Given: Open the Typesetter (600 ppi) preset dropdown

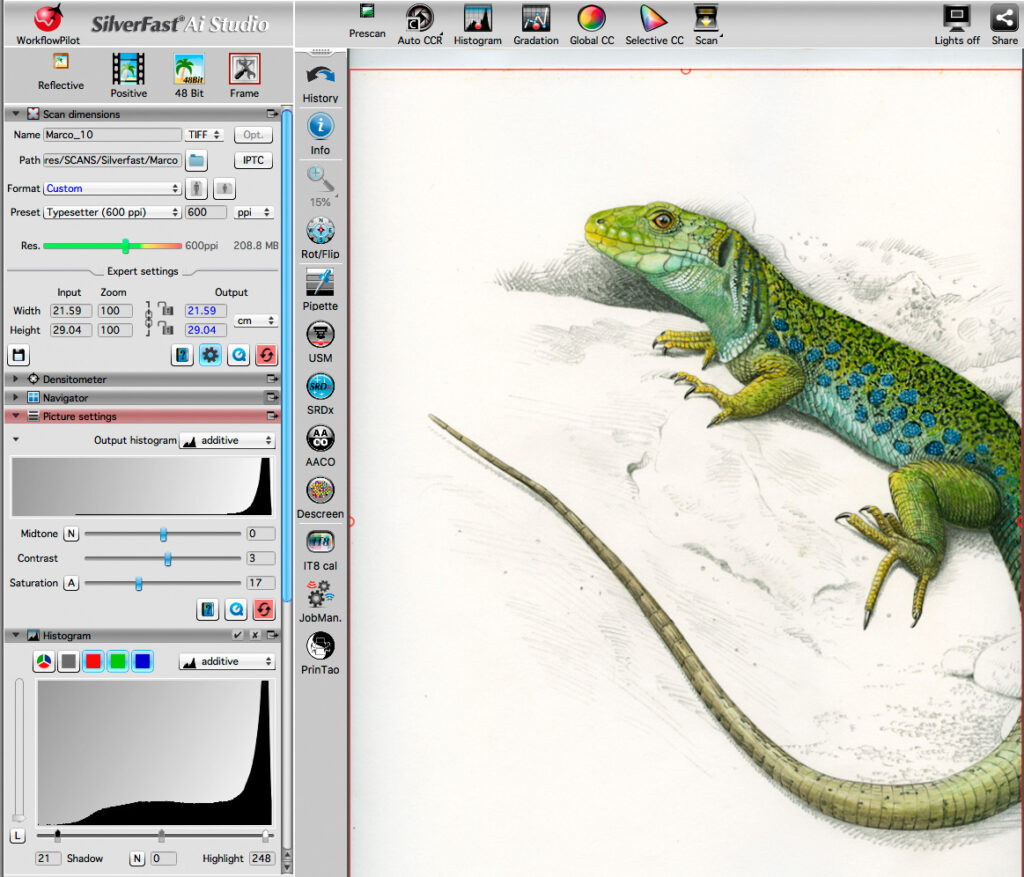Looking at the screenshot, I should [x=111, y=212].
